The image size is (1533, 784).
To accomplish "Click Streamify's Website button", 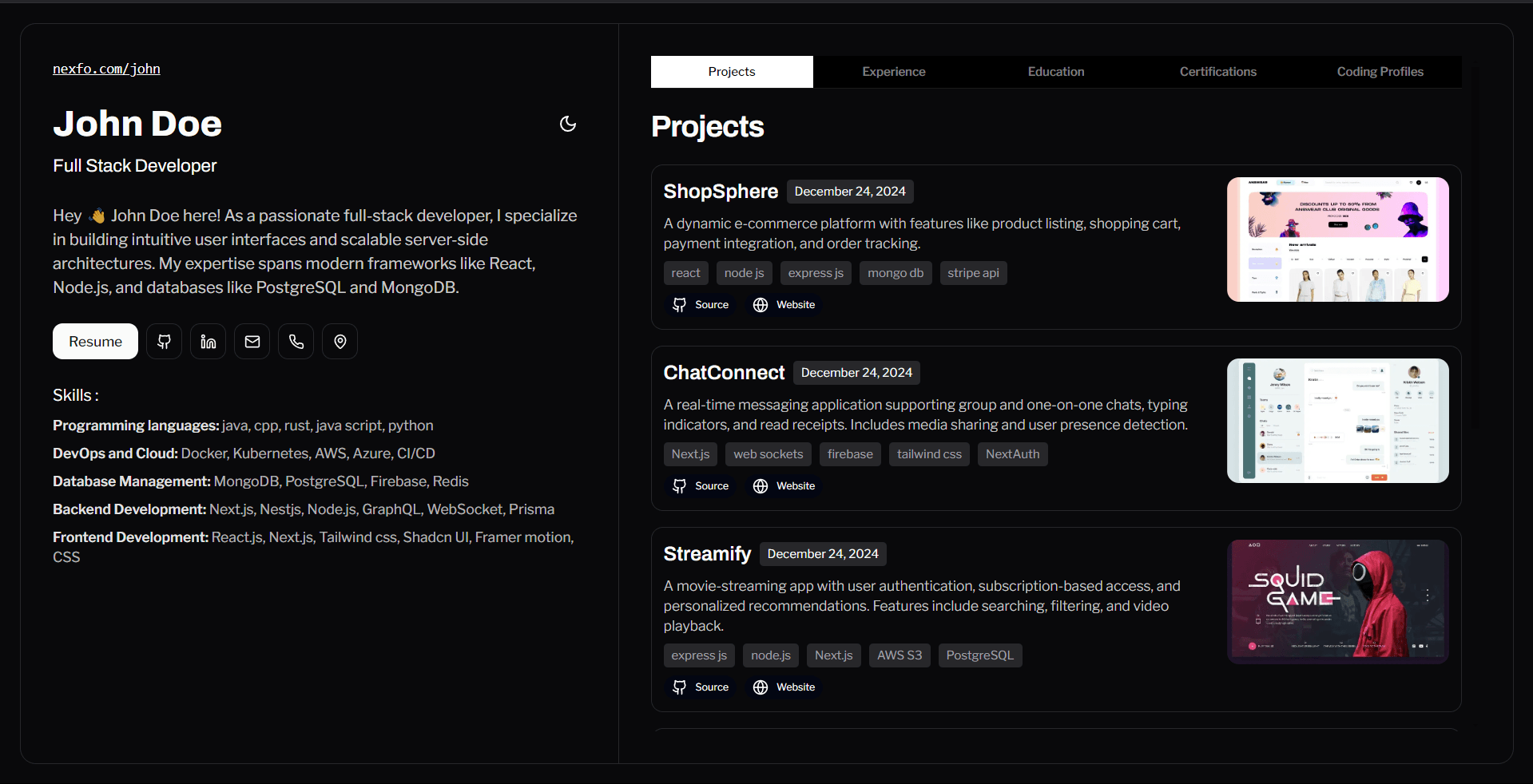I will (x=783, y=687).
